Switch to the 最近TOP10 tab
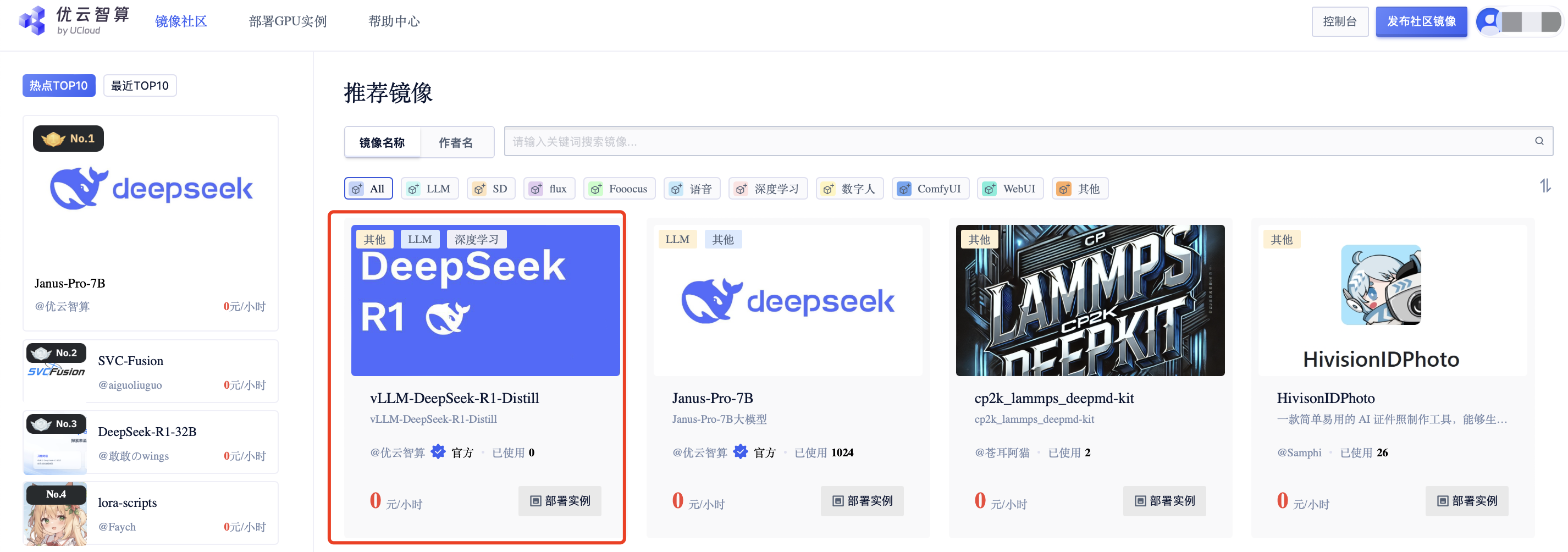 tap(140, 86)
